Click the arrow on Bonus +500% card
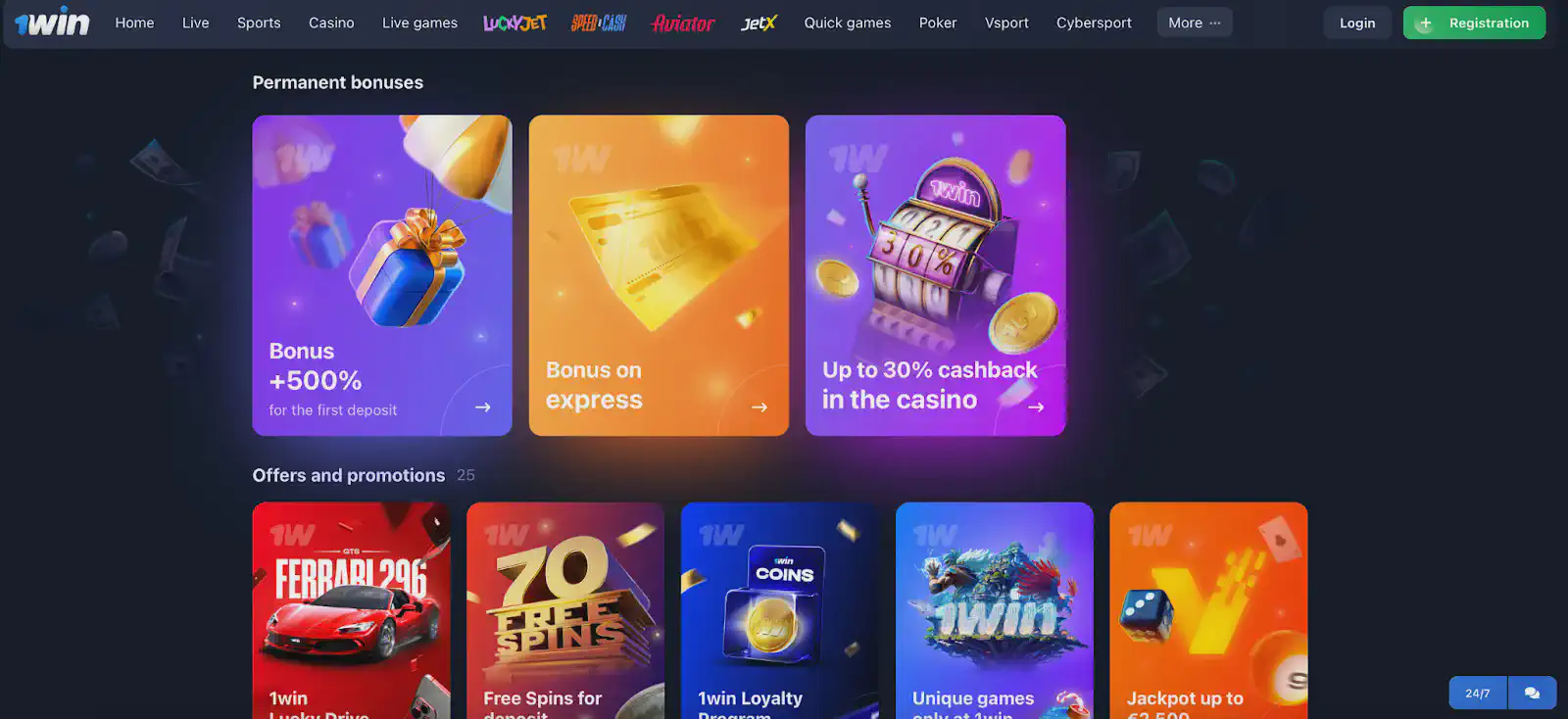Image resolution: width=1568 pixels, height=719 pixels. [x=483, y=407]
